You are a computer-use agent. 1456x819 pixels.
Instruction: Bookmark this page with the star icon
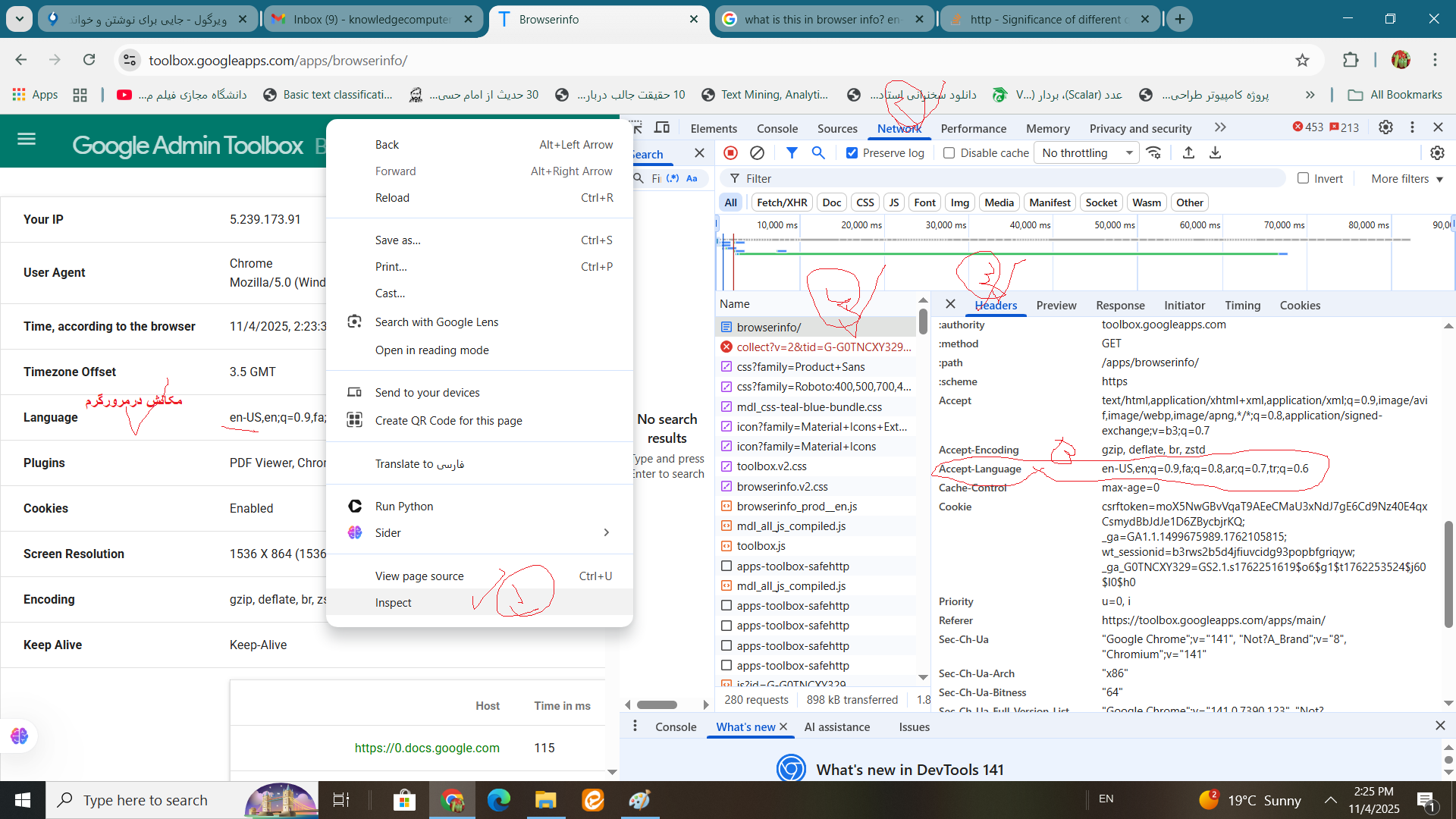click(1302, 61)
